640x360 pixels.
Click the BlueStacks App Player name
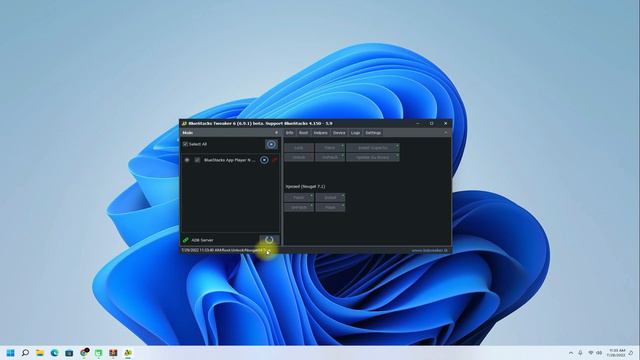229,160
